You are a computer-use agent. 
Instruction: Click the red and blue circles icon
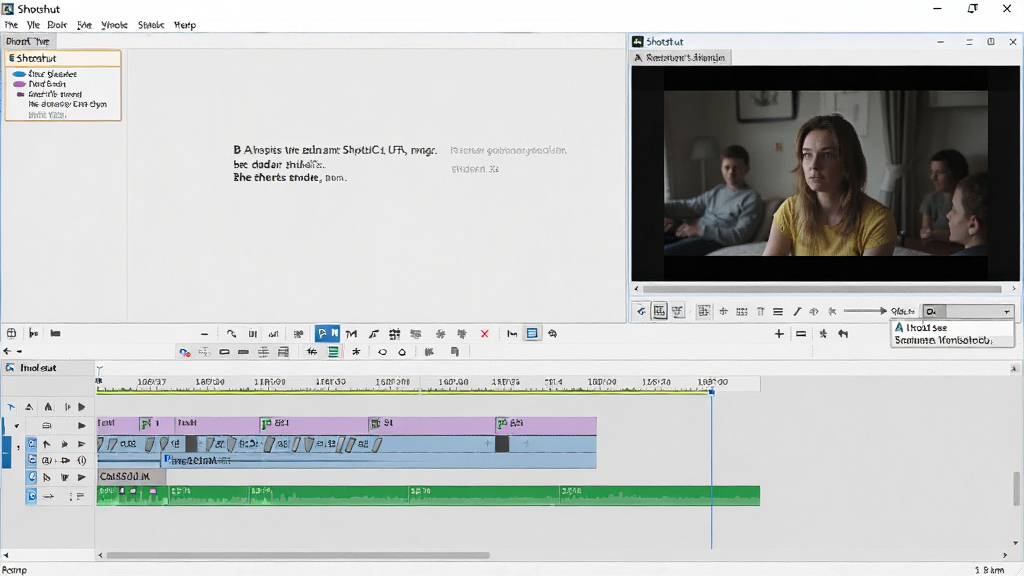tap(185, 352)
